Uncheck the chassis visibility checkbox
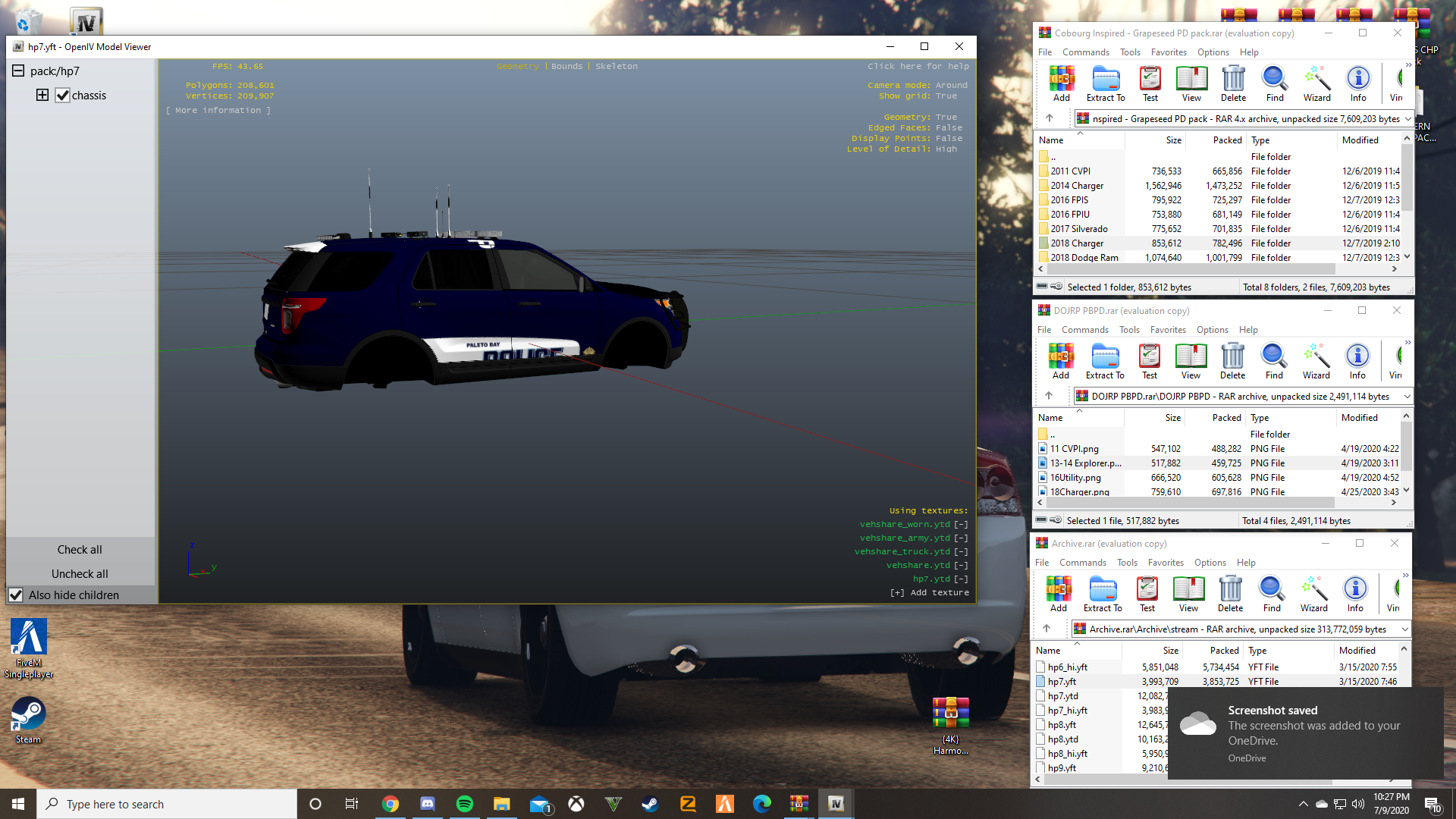This screenshot has width=1456, height=819. point(63,96)
